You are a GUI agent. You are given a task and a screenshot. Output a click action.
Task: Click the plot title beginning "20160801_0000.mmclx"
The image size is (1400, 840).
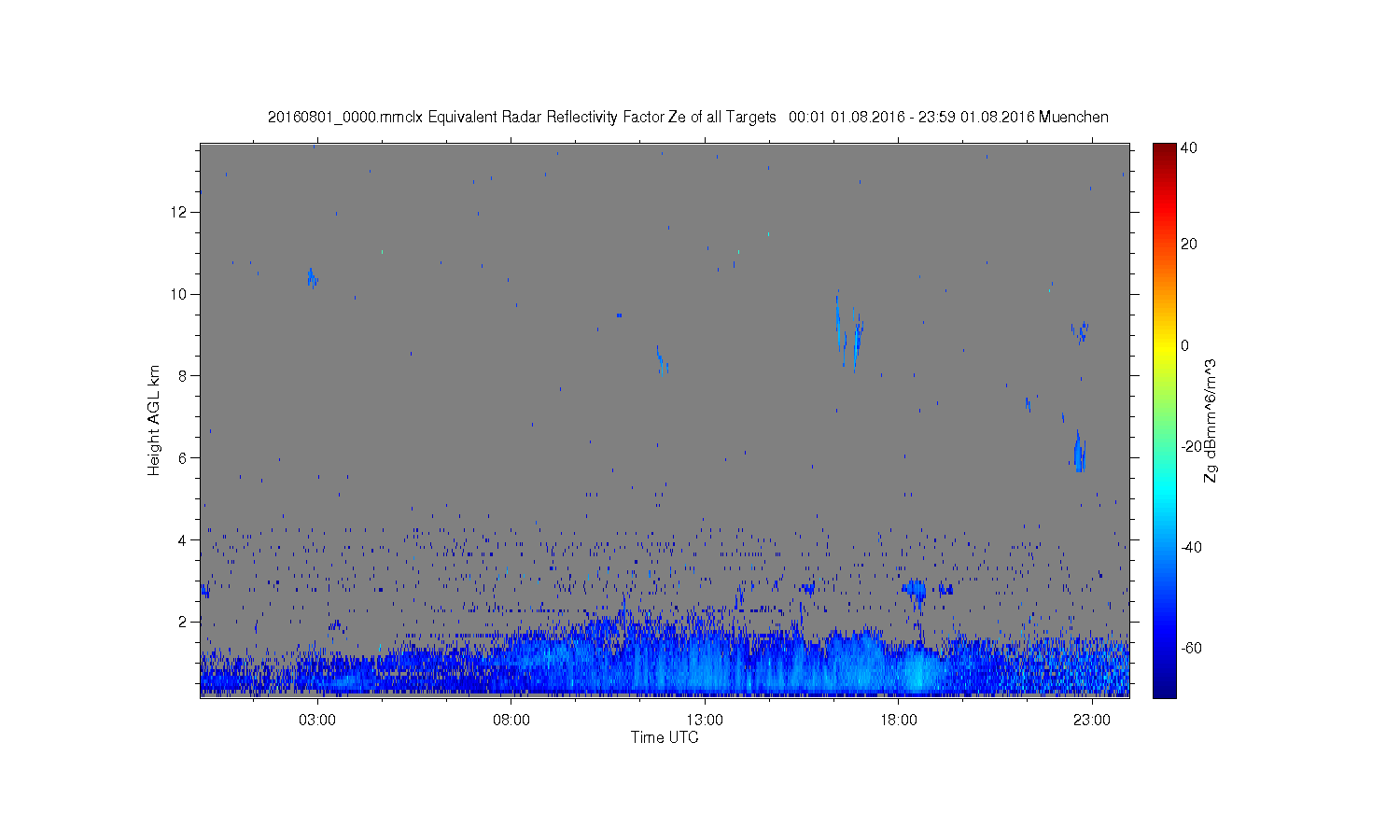coord(688,117)
